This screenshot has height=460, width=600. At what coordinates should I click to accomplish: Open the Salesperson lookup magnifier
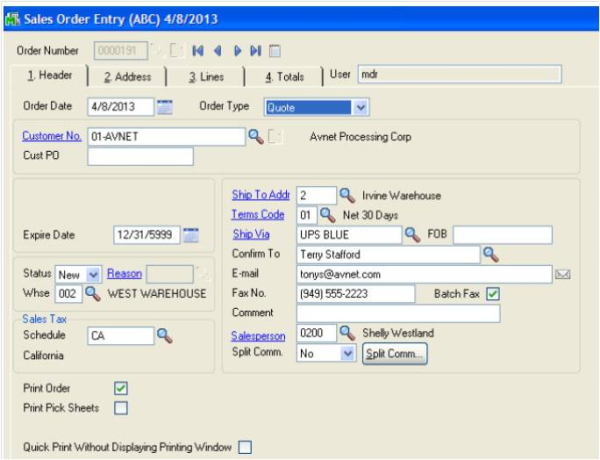click(x=348, y=333)
